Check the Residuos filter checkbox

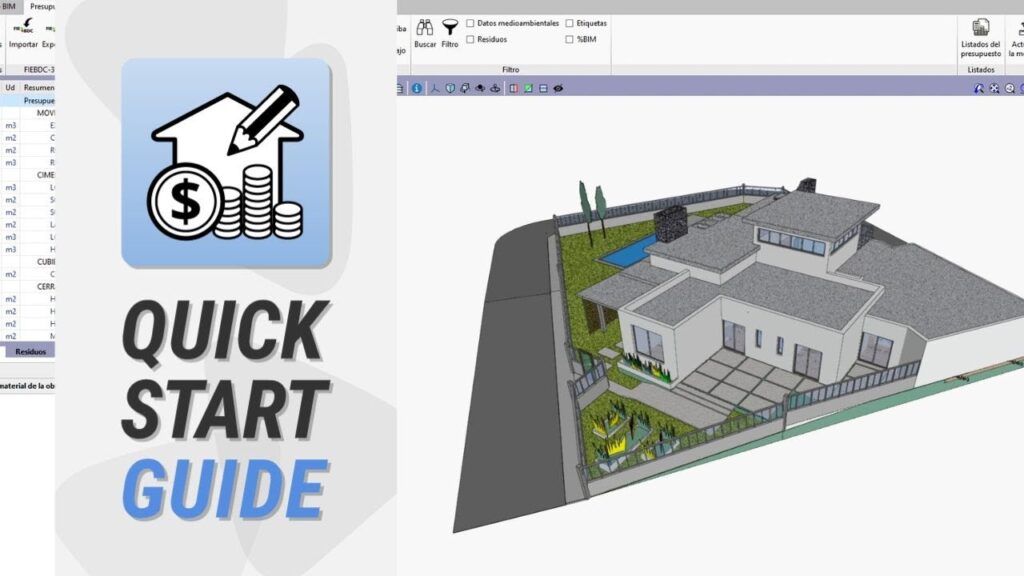point(471,39)
